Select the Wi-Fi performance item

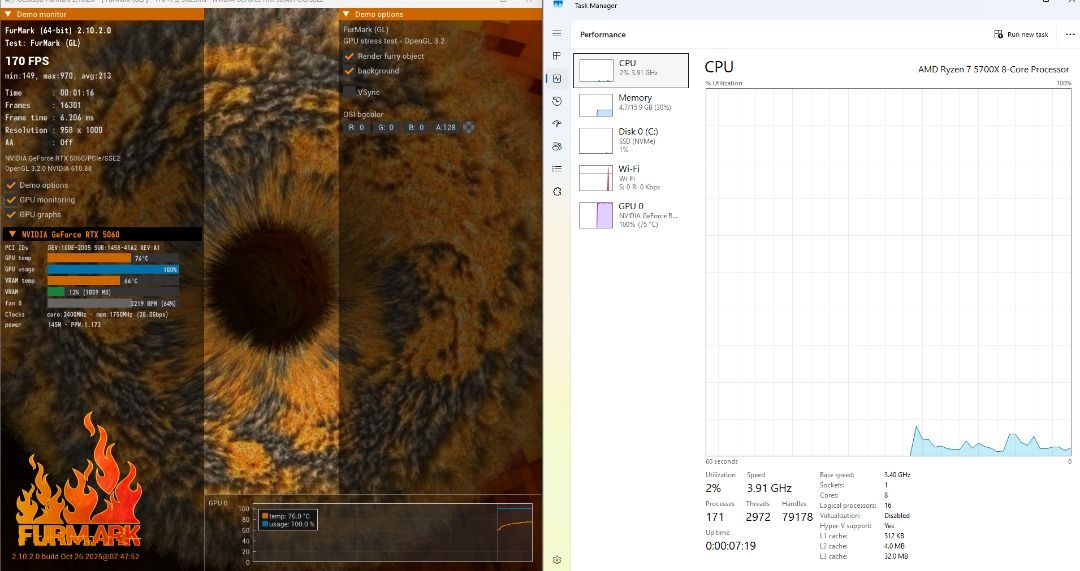pos(631,178)
